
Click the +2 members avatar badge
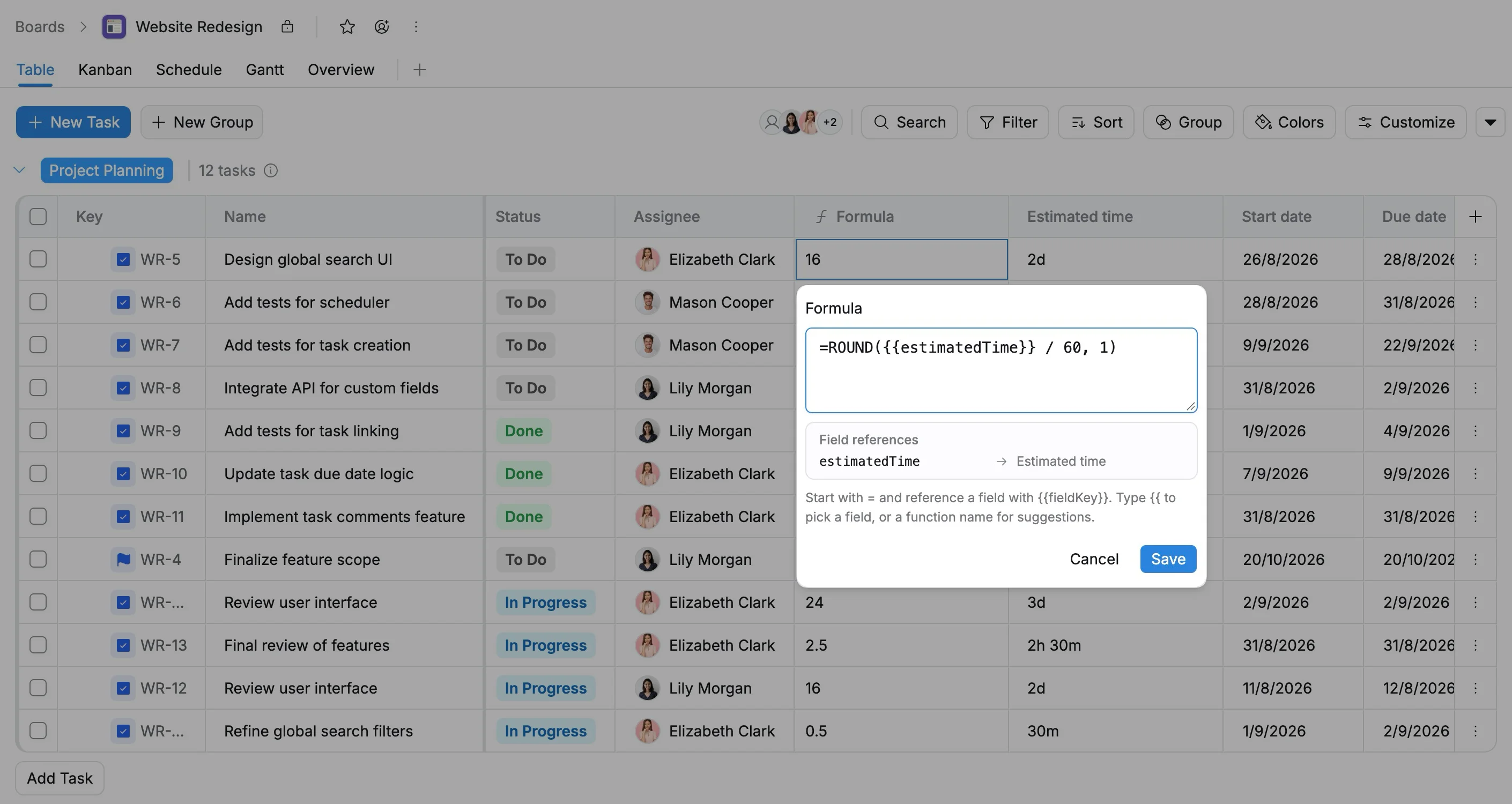point(830,122)
